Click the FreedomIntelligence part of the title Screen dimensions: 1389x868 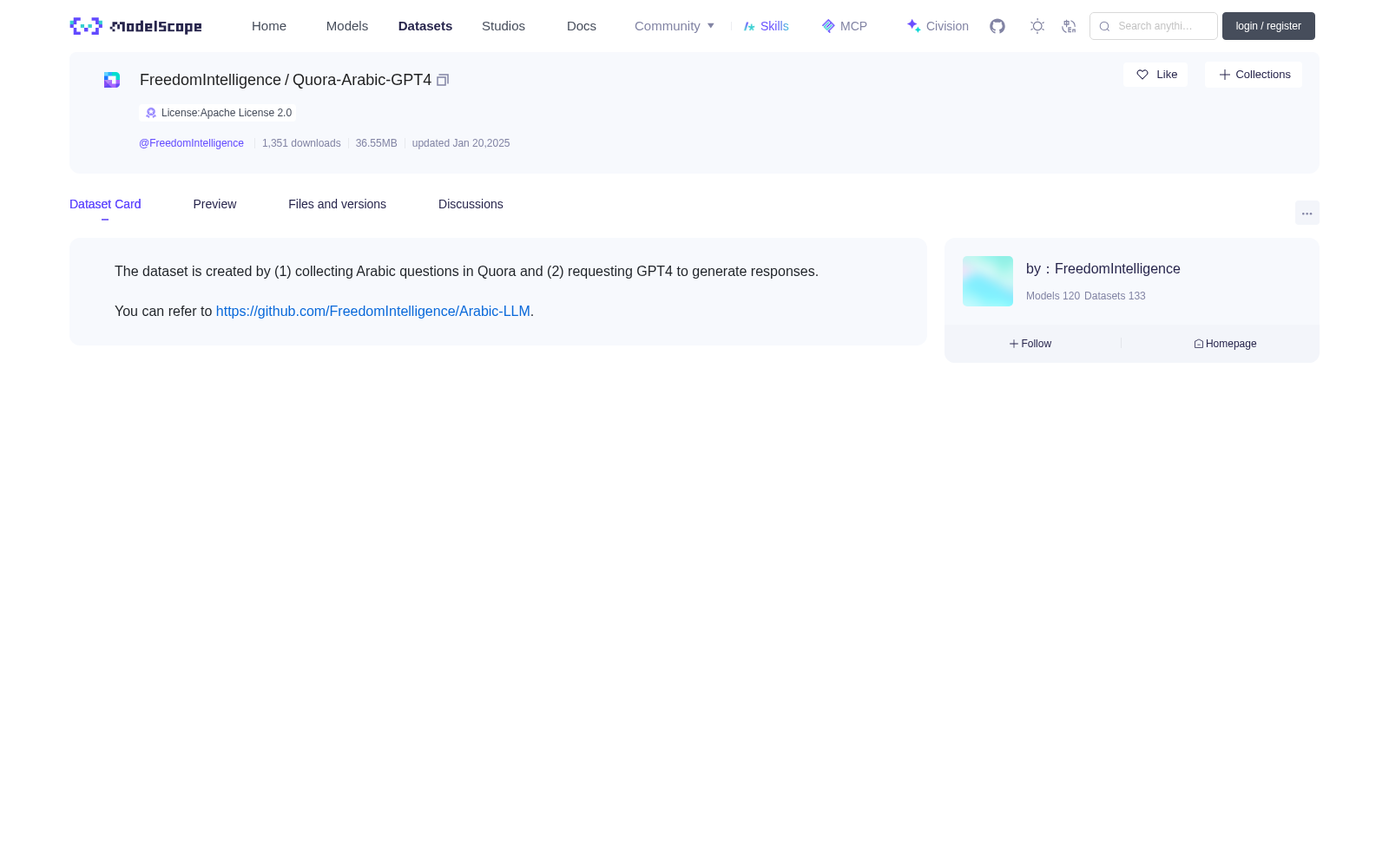210,80
